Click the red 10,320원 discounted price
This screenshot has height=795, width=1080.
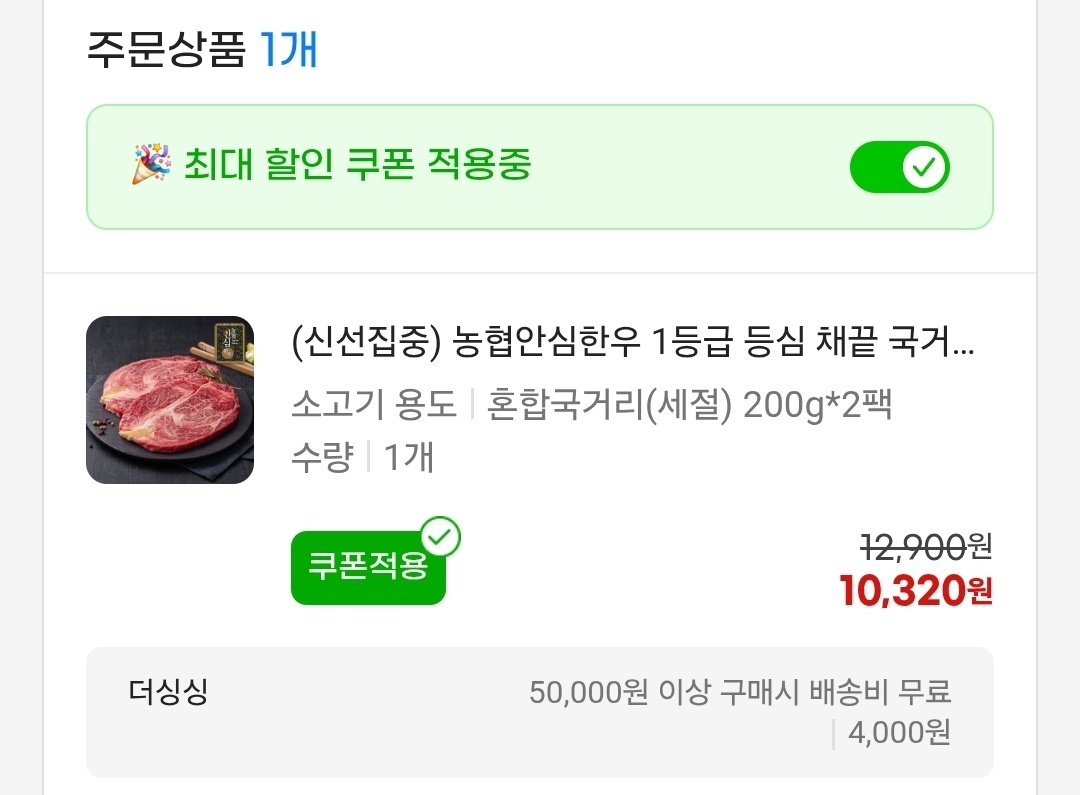click(x=915, y=591)
